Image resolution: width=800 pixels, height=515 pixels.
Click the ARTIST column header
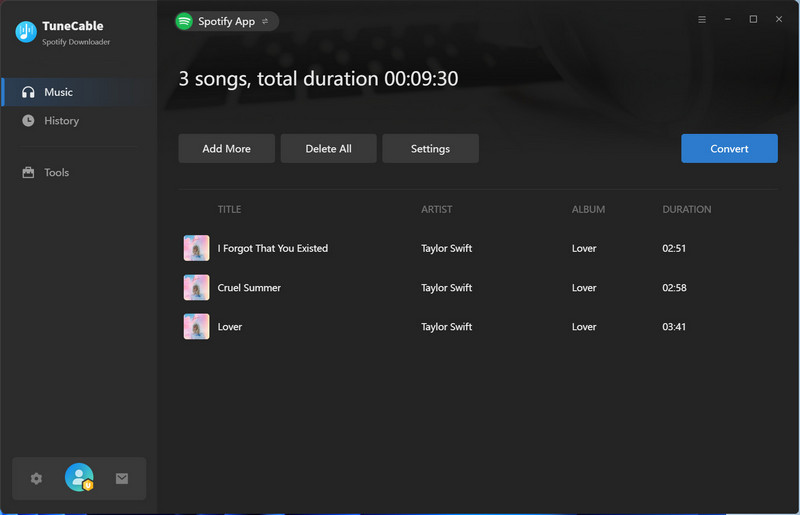[x=436, y=210]
